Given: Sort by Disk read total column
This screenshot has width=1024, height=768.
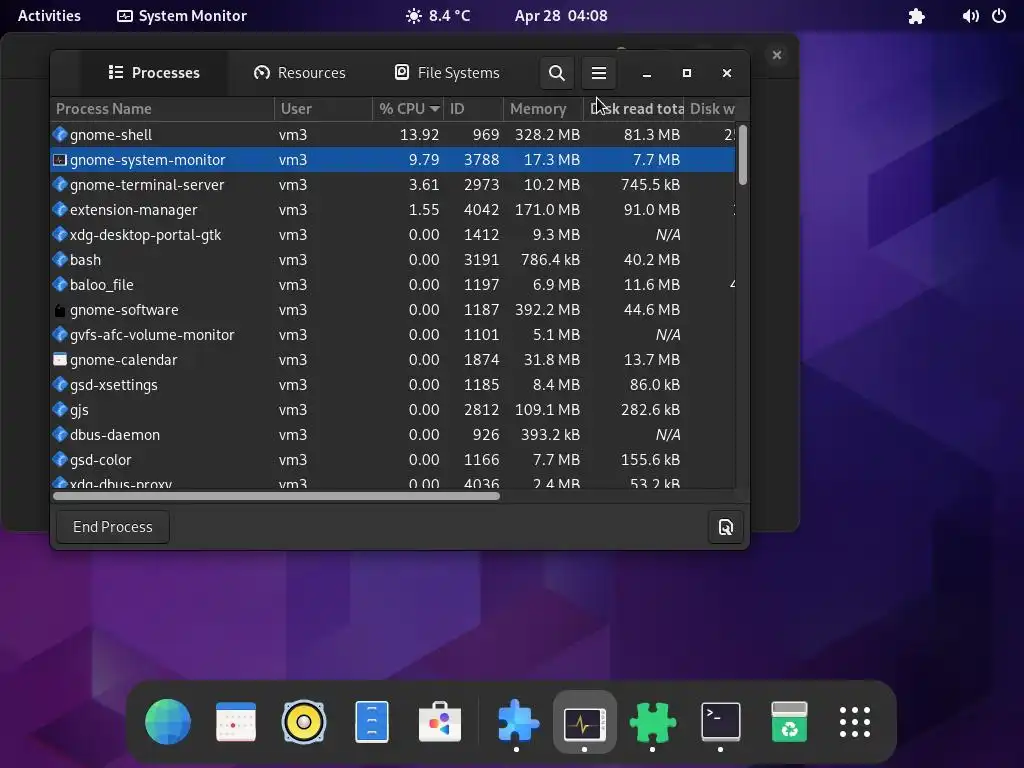Looking at the screenshot, I should (x=633, y=109).
